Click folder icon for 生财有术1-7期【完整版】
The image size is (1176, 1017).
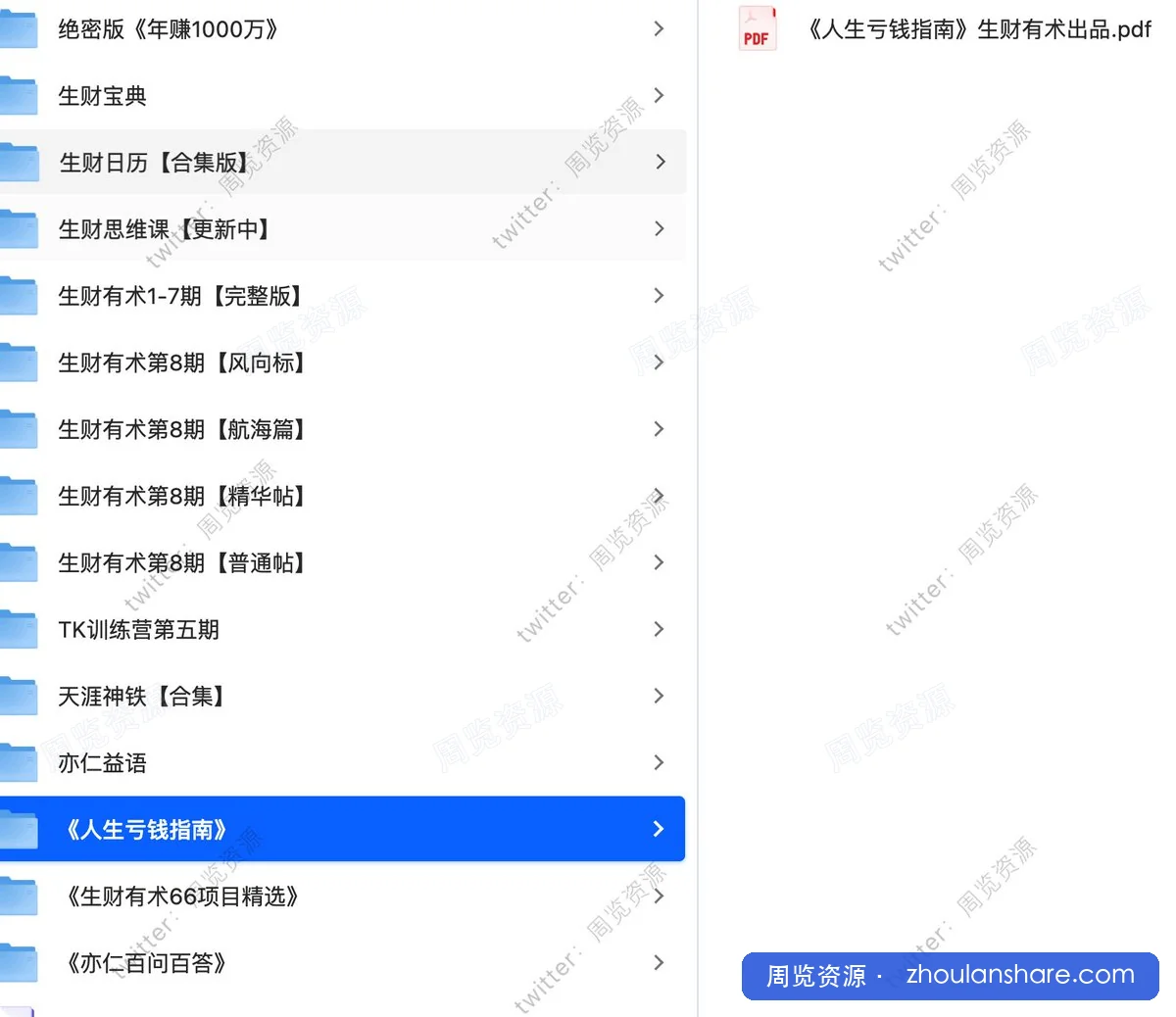coord(19,296)
